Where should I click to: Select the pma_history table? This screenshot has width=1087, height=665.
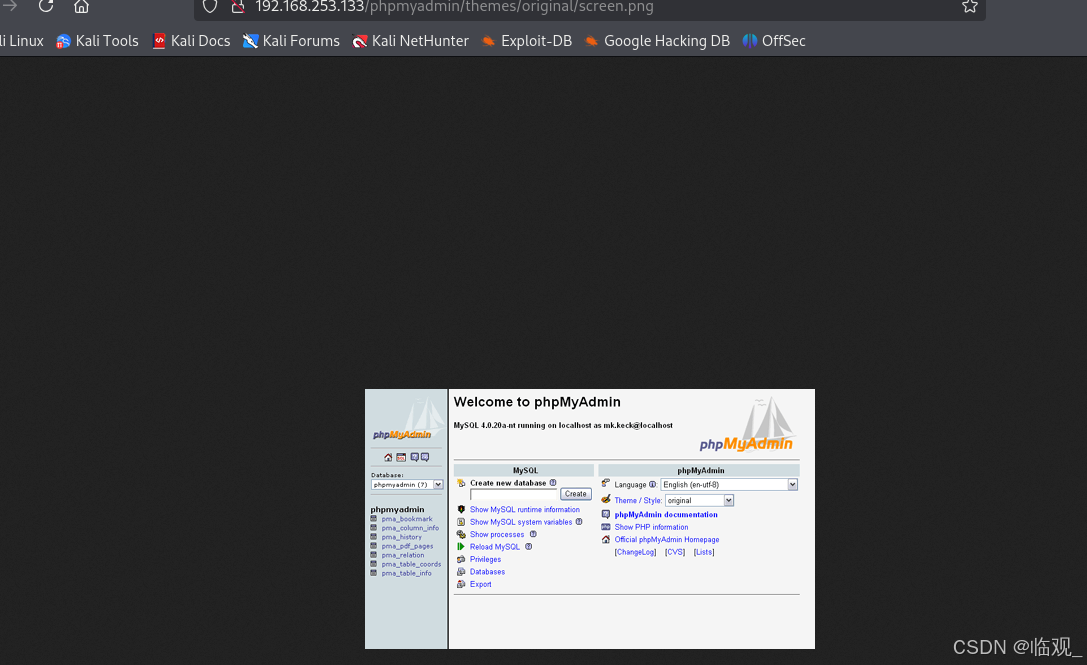[401, 537]
